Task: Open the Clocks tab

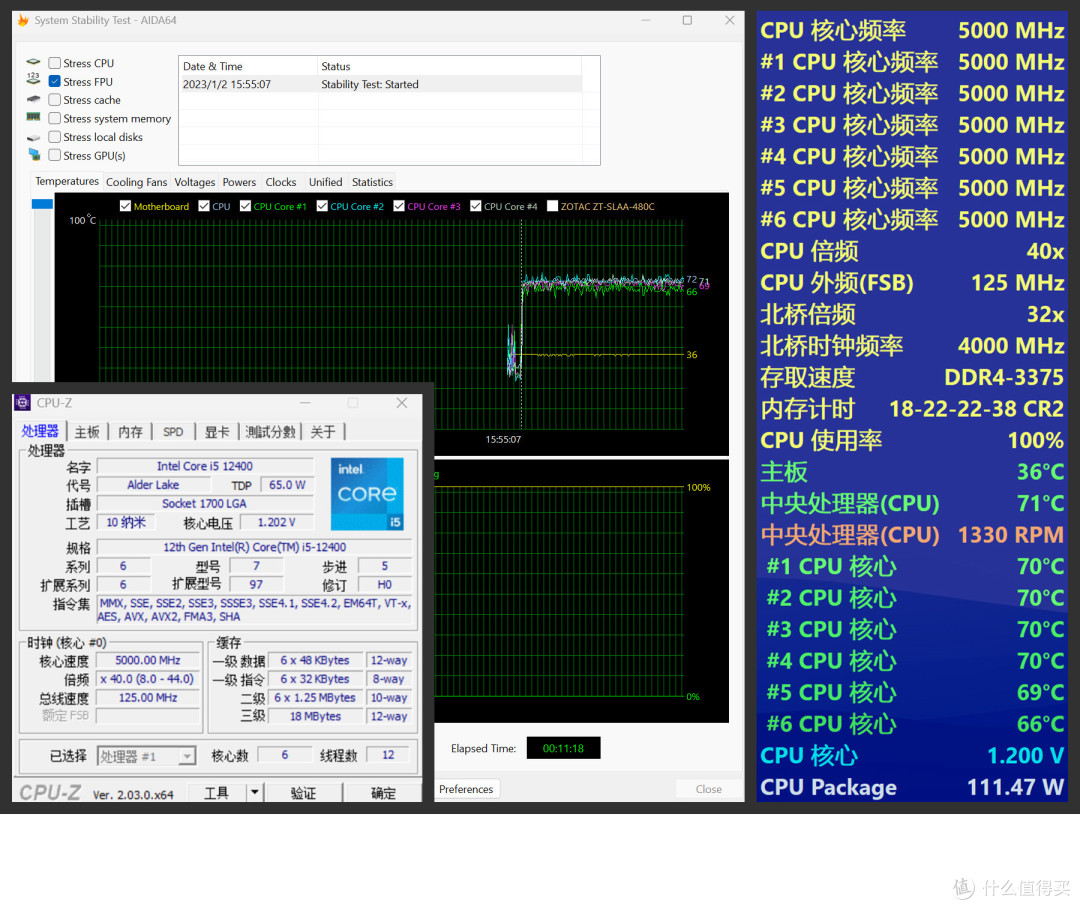Action: coord(280,182)
